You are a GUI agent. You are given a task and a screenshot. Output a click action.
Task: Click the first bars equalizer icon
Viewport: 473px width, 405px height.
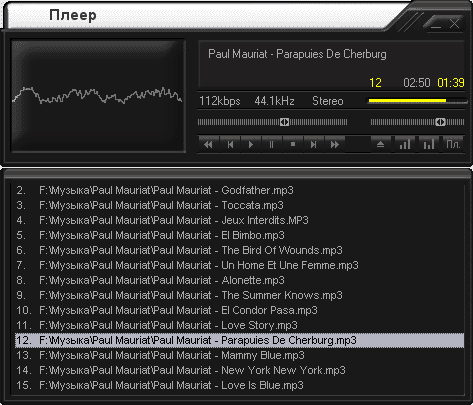[x=405, y=144]
